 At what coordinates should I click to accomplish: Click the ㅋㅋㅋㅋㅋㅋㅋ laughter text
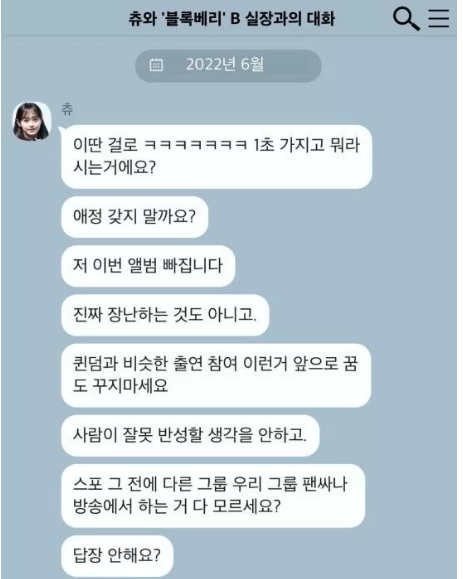tap(195, 145)
